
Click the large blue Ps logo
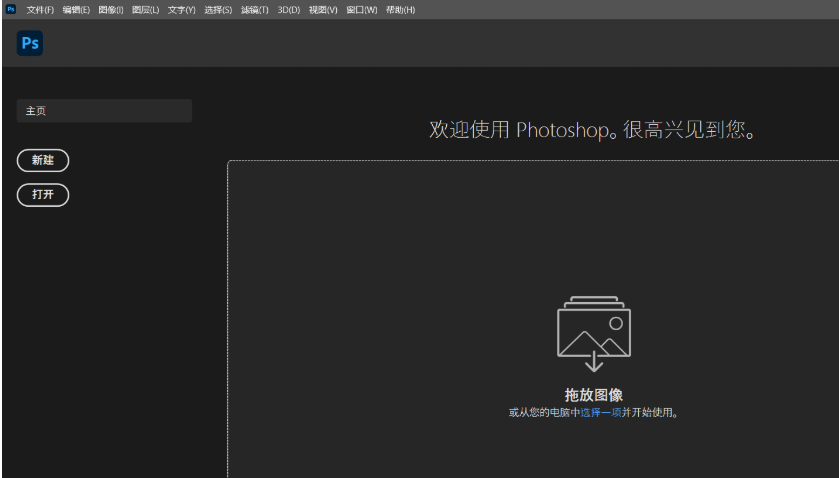30,43
